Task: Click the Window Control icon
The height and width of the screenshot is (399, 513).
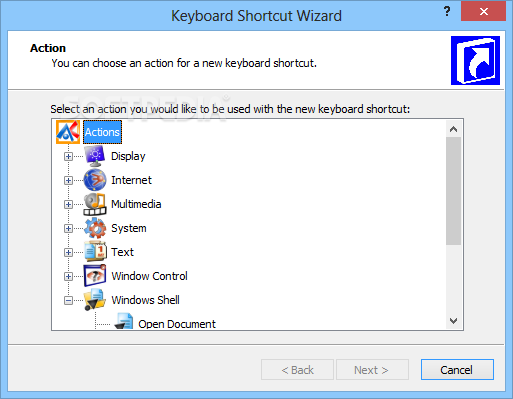Action: (95, 276)
